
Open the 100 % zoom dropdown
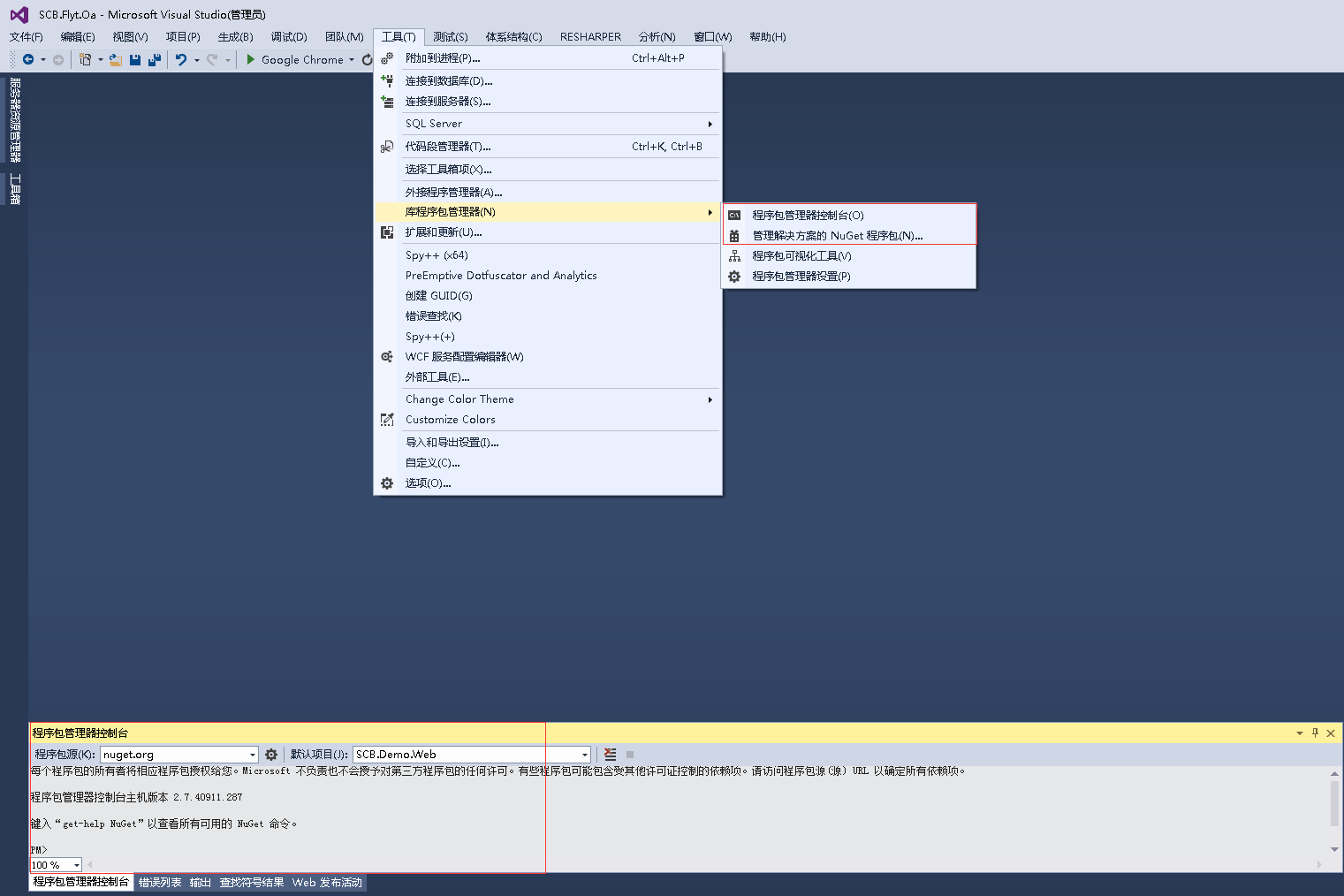tap(76, 865)
